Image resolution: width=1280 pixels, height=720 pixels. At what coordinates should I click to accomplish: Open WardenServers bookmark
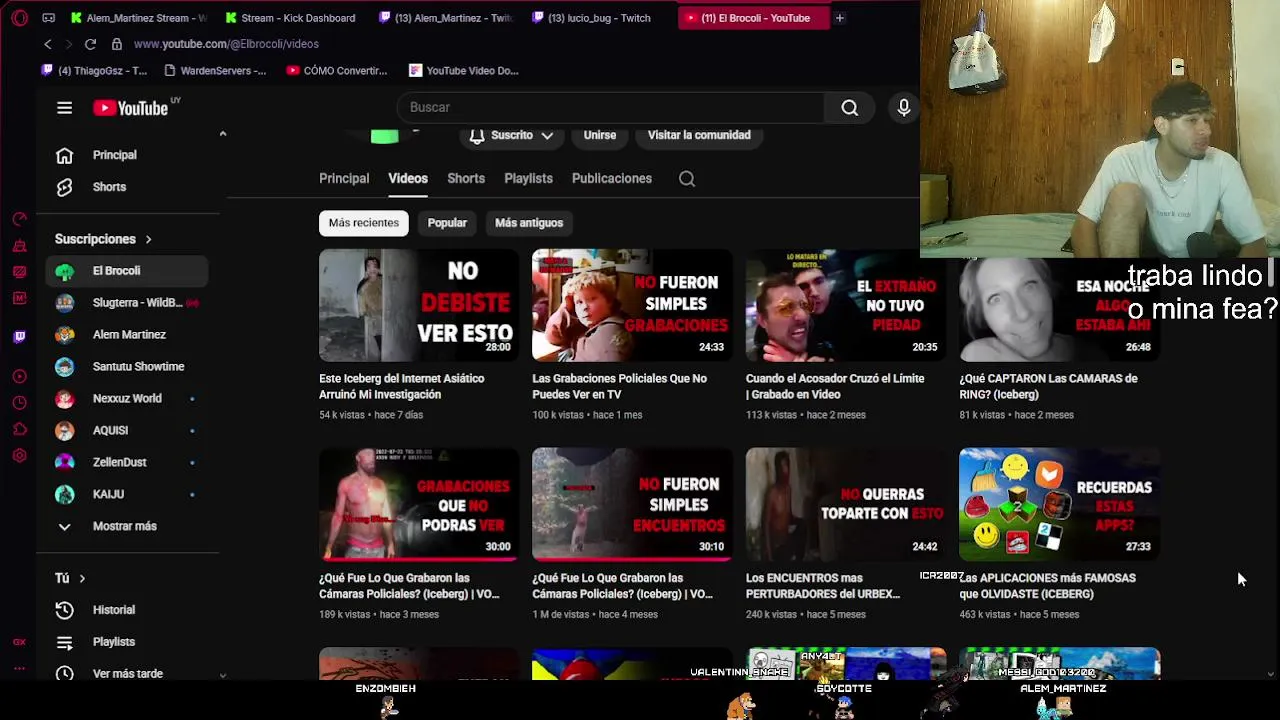[x=215, y=71]
